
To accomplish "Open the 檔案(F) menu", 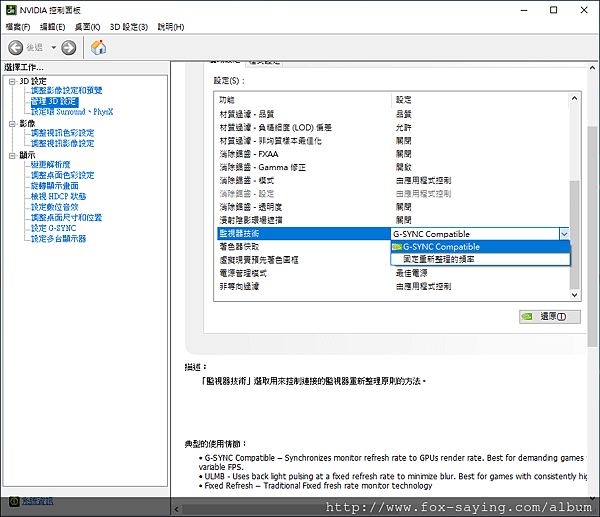I will [x=18, y=27].
